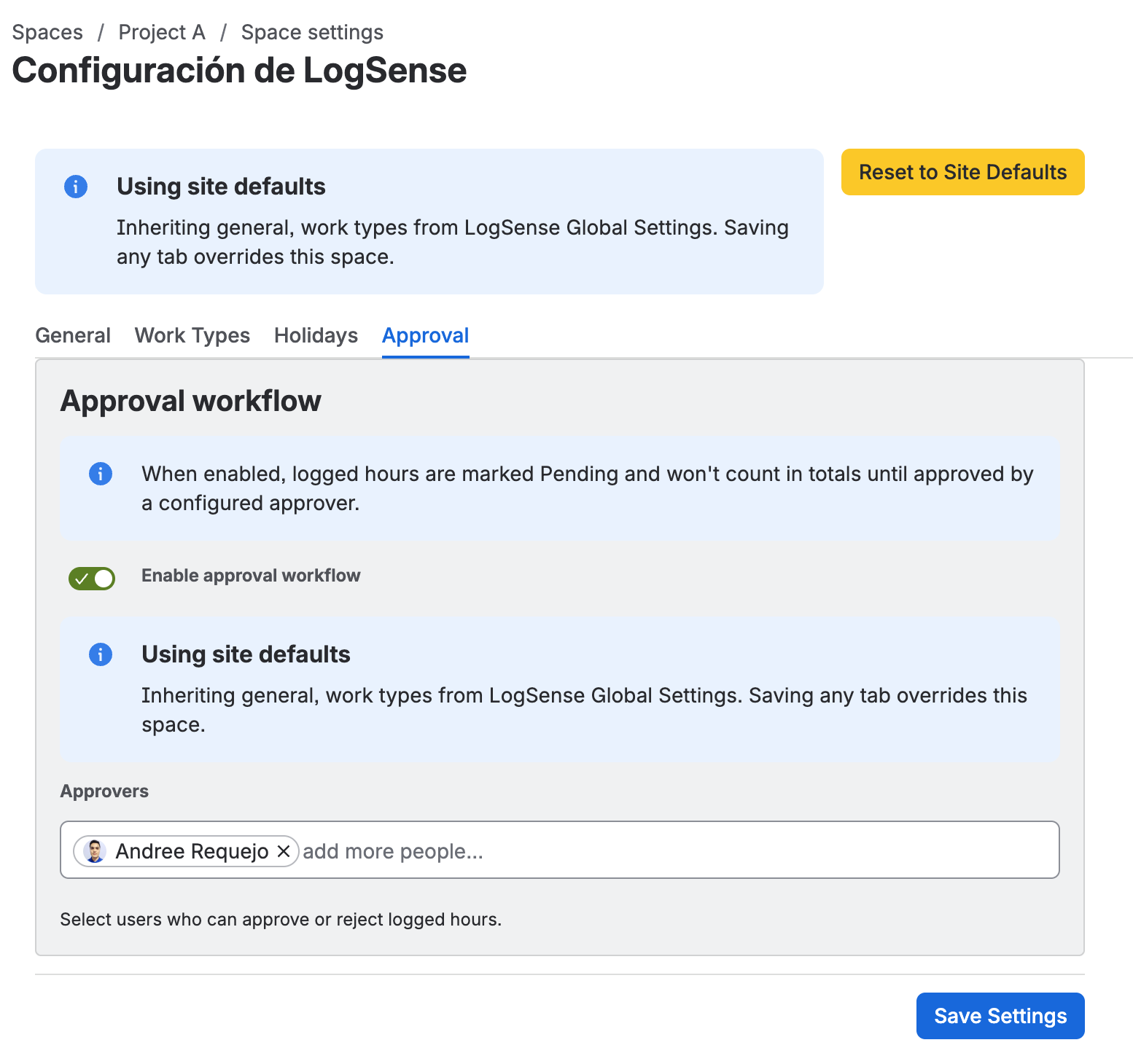This screenshot has height=1064, width=1133.
Task: Navigate to Spaces breadcrumb link
Action: click(47, 32)
